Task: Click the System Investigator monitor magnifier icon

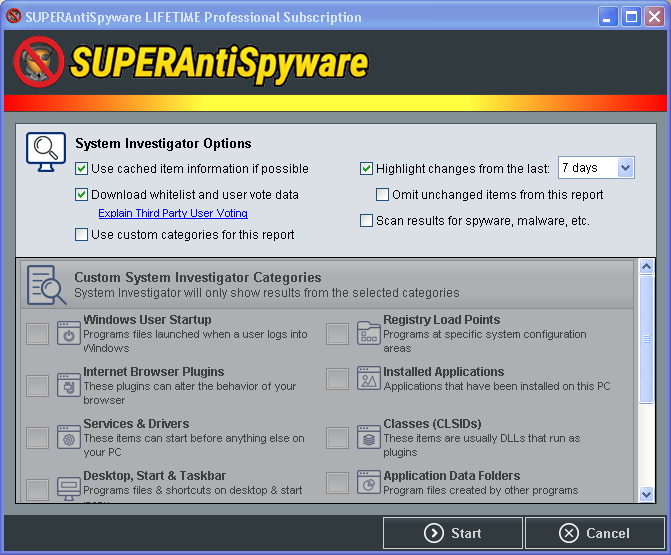Action: click(x=46, y=152)
